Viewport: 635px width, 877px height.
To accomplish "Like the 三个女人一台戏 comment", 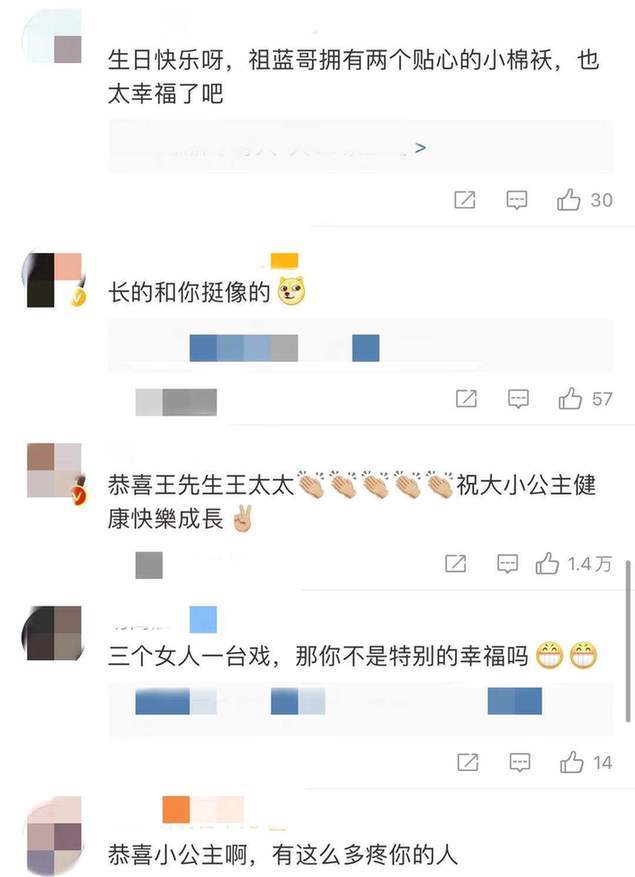I will pos(572,762).
